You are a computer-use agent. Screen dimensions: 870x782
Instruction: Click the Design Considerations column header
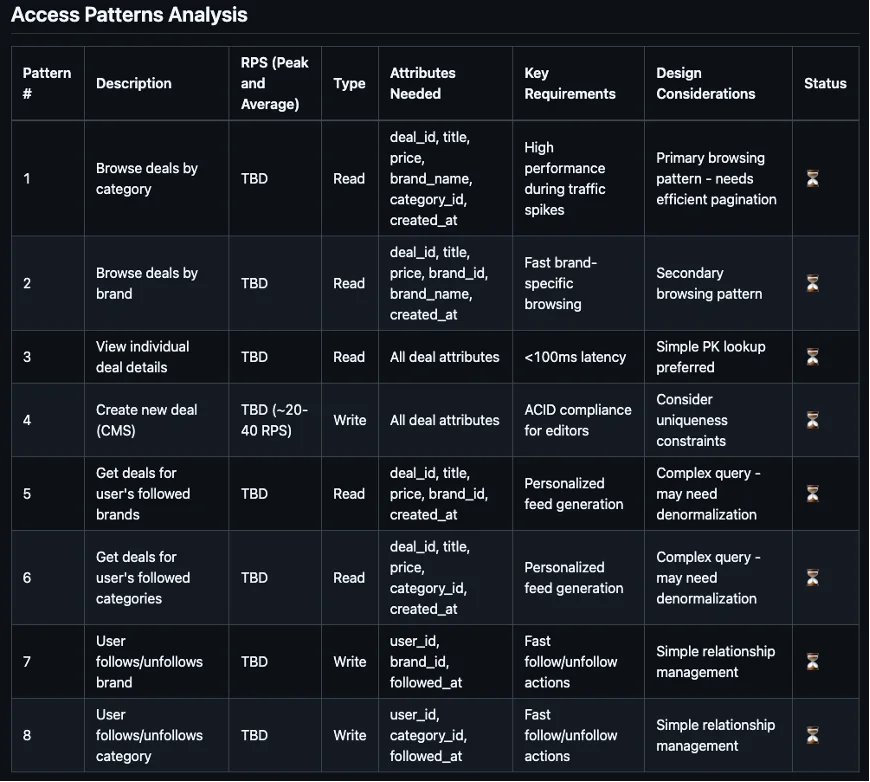point(706,83)
